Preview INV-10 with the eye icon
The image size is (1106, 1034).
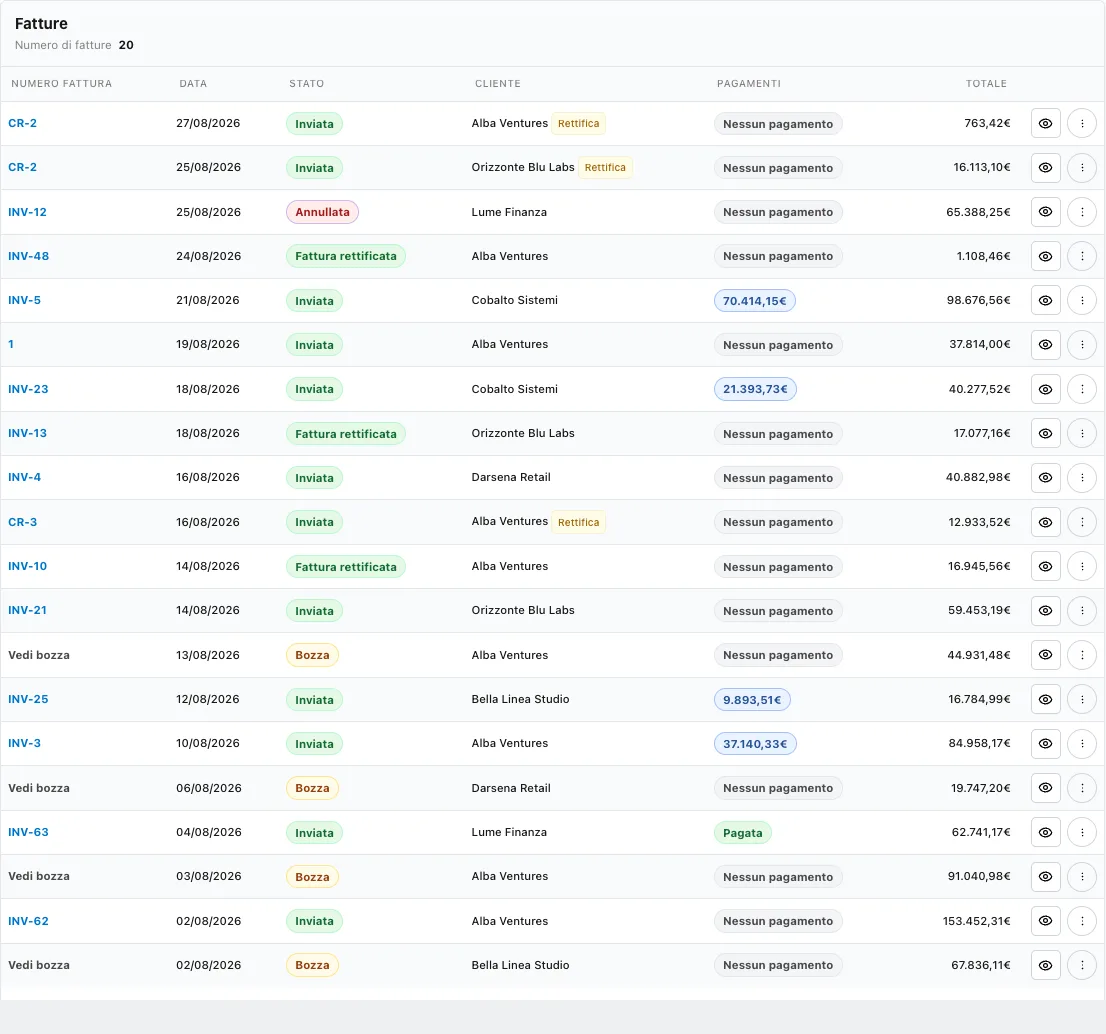pyautogui.click(x=1045, y=566)
